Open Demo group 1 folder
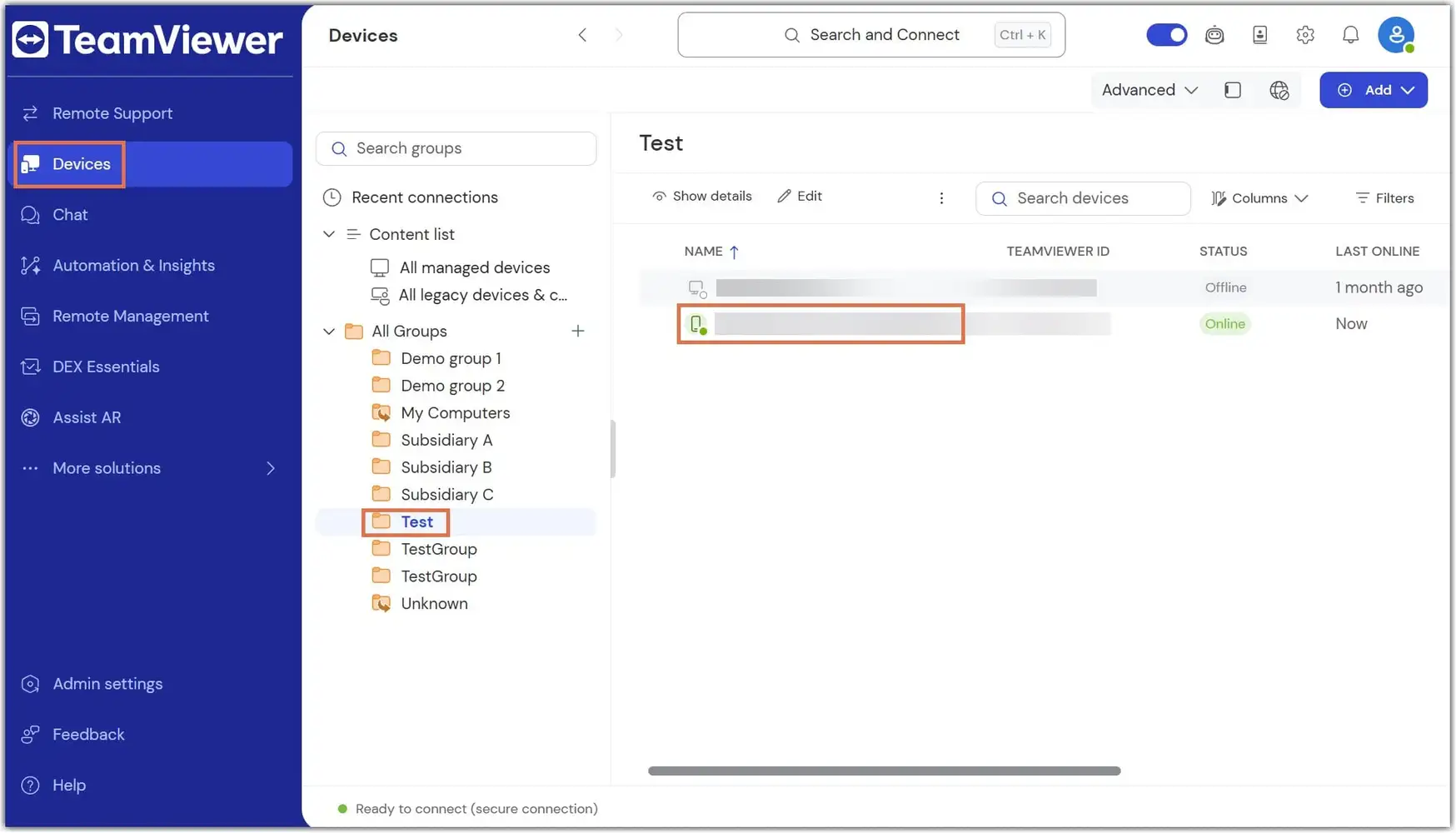Image resolution: width=1456 pixels, height=833 pixels. pos(451,358)
